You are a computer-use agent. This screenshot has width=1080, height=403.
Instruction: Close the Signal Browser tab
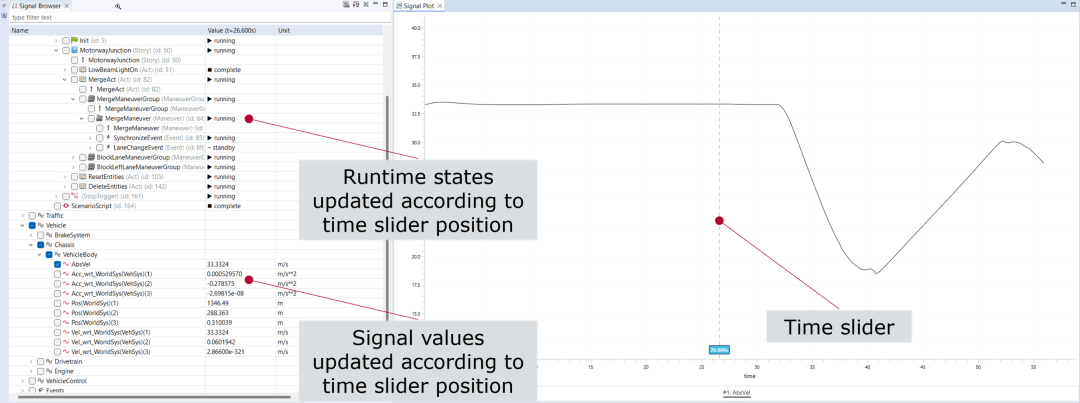coord(66,6)
